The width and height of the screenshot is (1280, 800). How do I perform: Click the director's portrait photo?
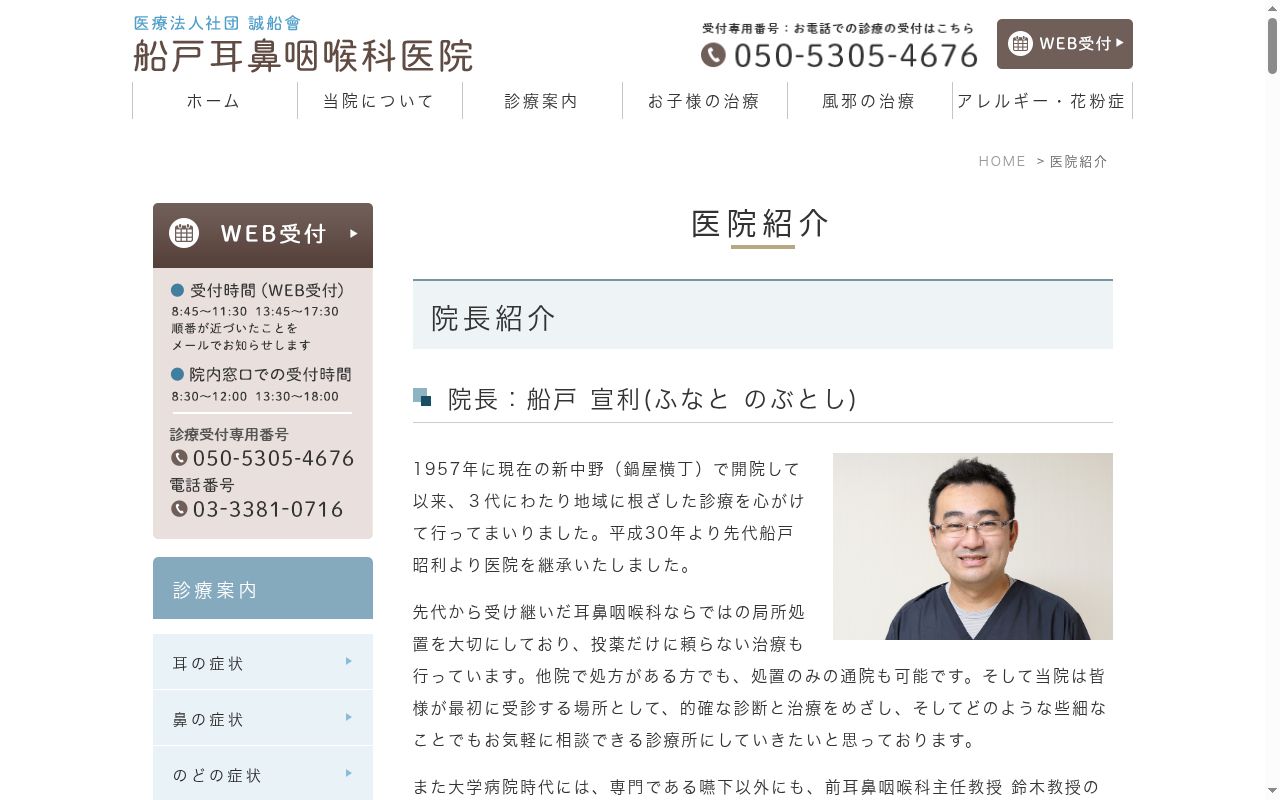(x=973, y=546)
